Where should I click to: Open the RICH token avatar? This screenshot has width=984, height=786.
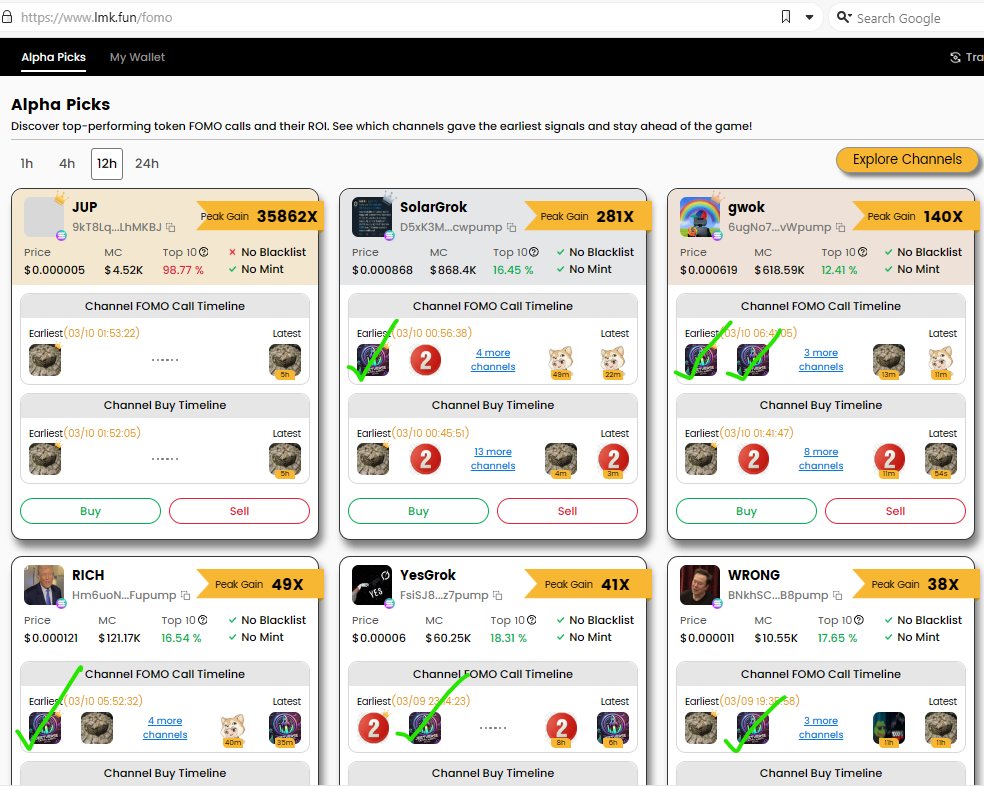tap(44, 585)
